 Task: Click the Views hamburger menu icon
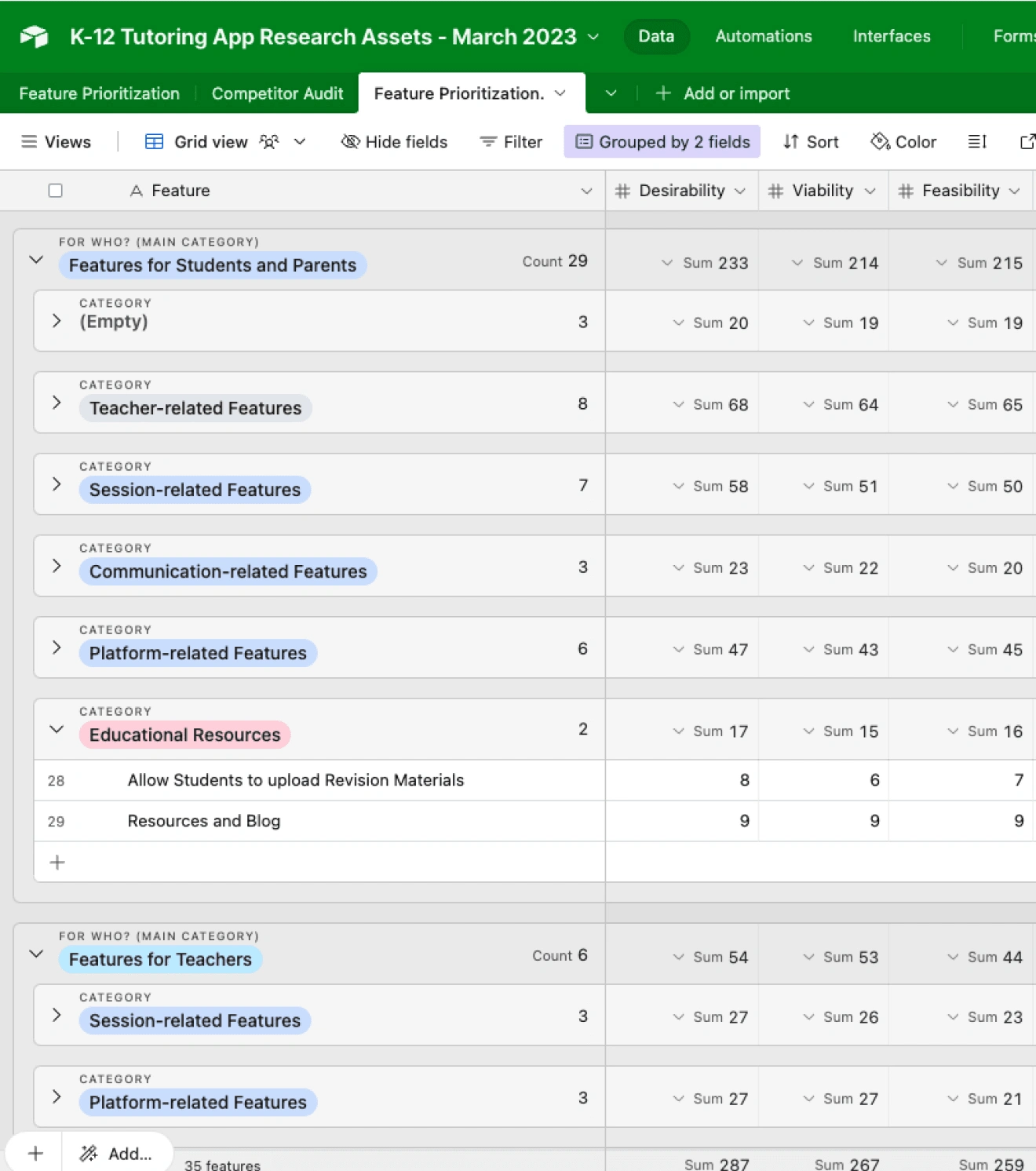point(29,142)
